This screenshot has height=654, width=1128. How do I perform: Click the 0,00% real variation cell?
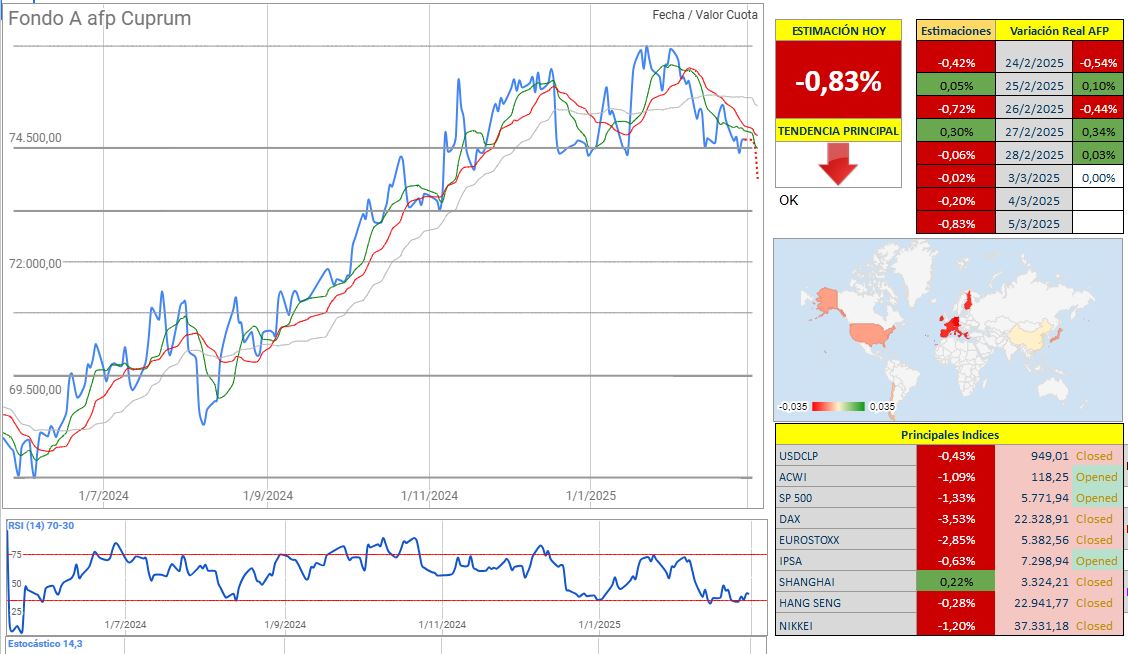(1098, 178)
